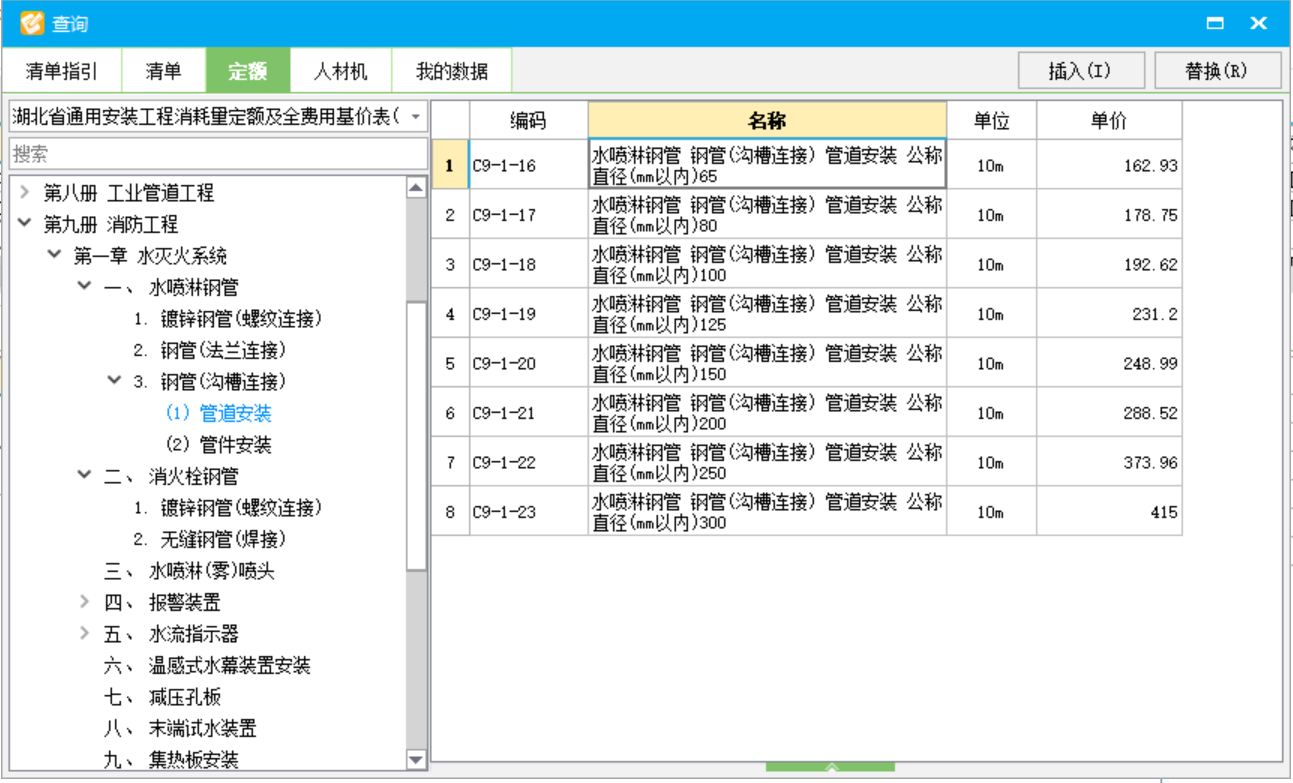Collapse 3. 钢管(沟槽连接) node
Image resolution: width=1293 pixels, height=783 pixels.
coord(114,381)
